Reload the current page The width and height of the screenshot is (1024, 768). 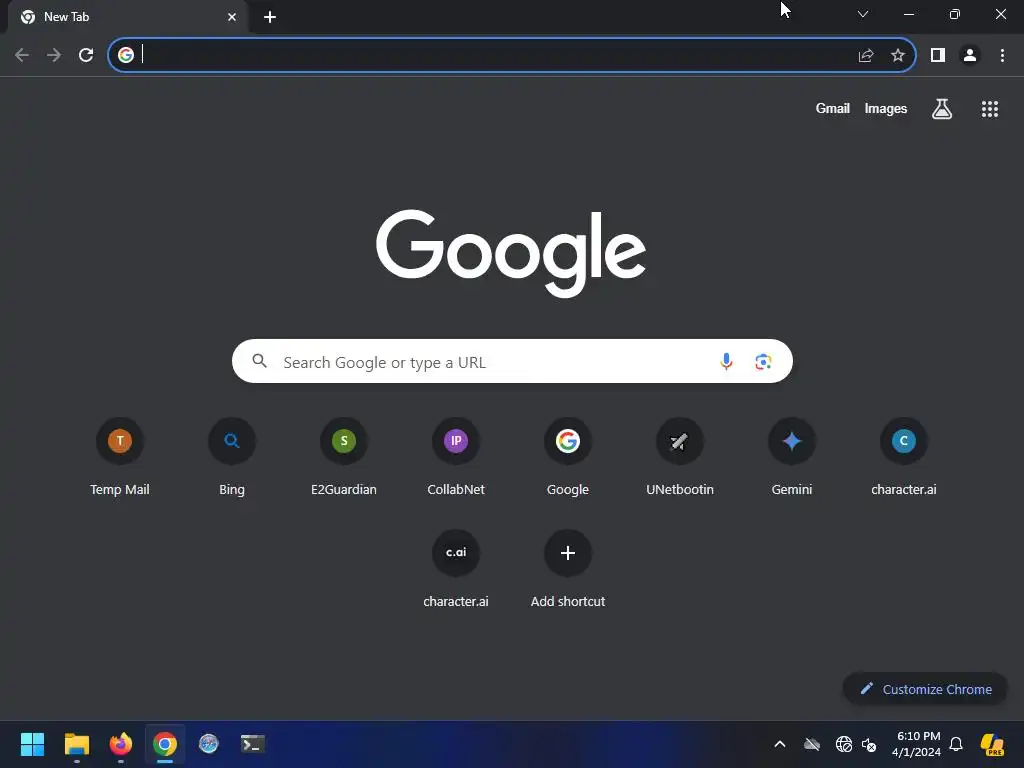(x=86, y=55)
